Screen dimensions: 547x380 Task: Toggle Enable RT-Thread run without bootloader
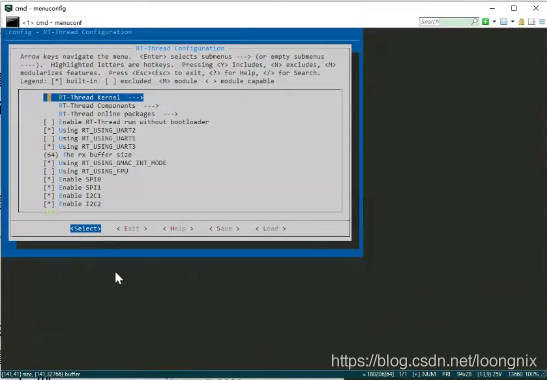pos(126,122)
